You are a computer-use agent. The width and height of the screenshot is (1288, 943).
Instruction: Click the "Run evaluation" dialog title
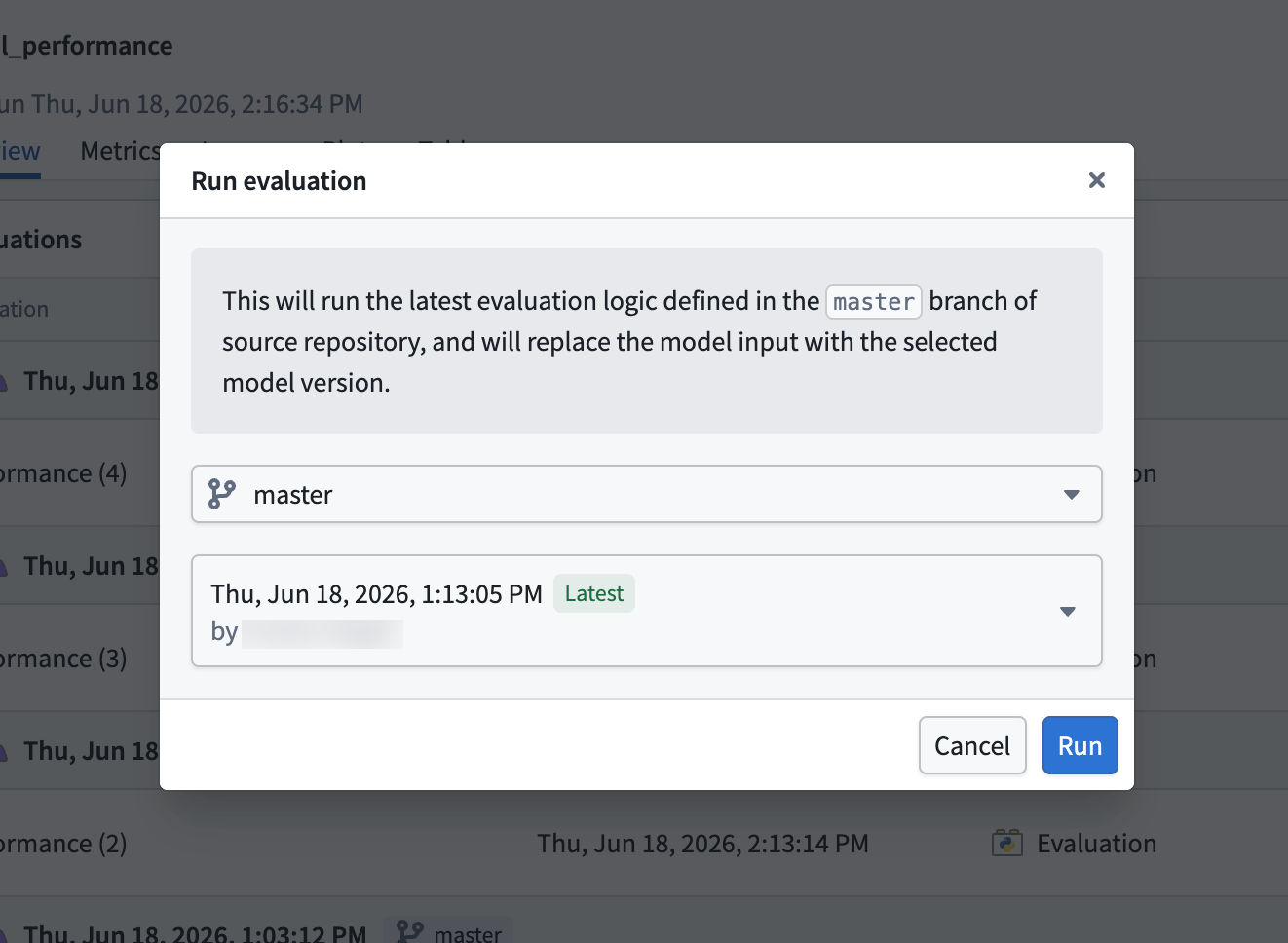(x=279, y=181)
